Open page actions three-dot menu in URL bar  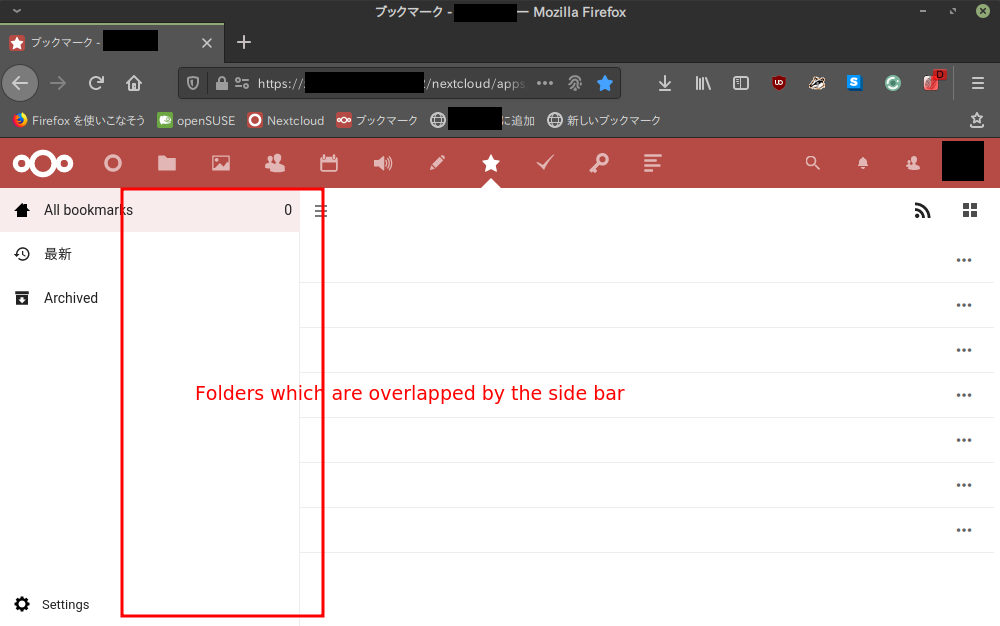coord(545,84)
